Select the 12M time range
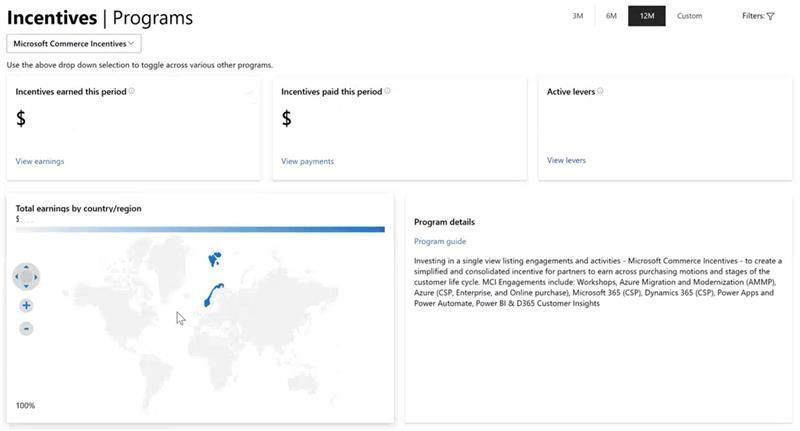Viewport: 800px width, 431px height. pos(646,16)
